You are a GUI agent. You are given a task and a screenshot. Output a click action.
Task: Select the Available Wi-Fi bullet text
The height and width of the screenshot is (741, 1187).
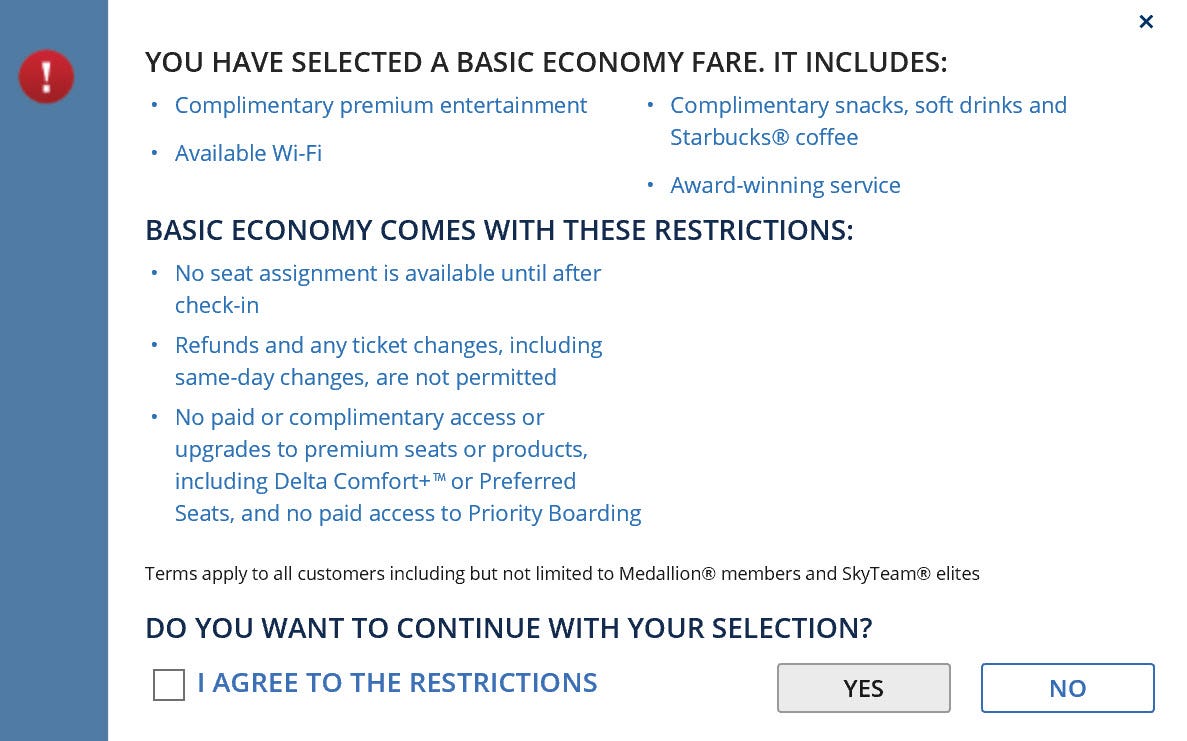tap(248, 154)
